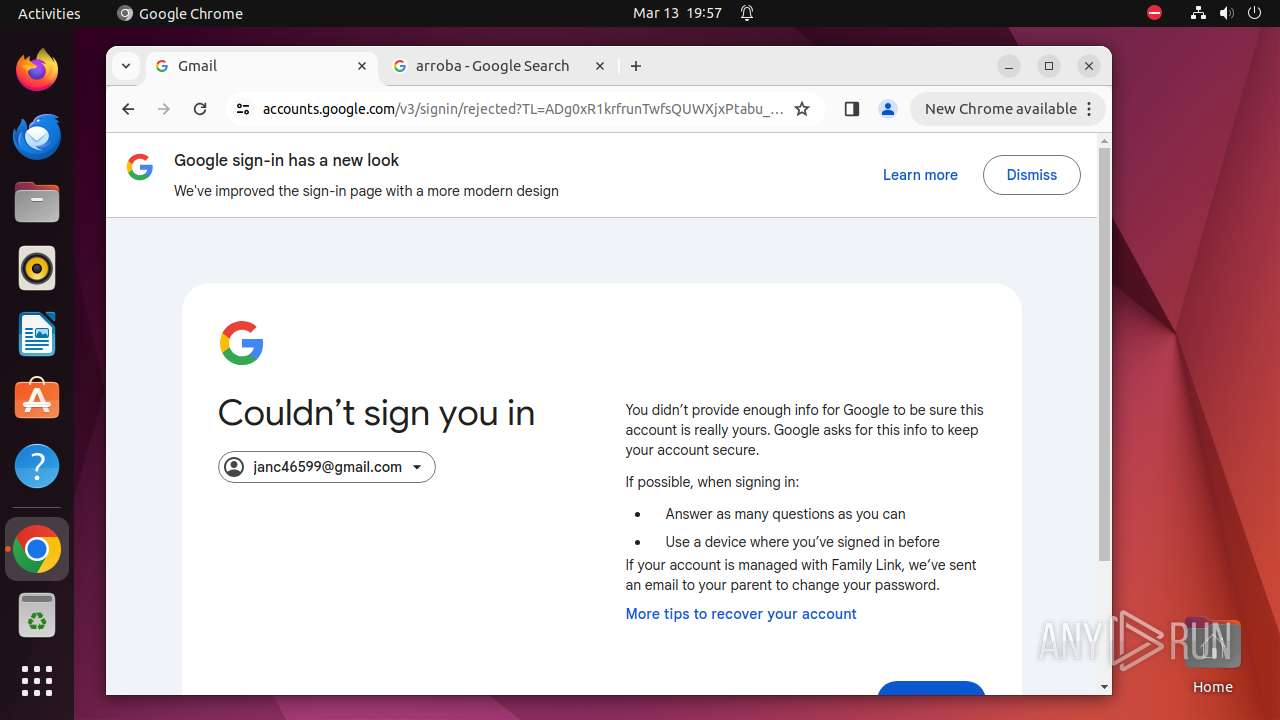Screen dimensions: 1280x720
Task: Select 'Use a device where you've signed in before'
Action: tap(802, 542)
